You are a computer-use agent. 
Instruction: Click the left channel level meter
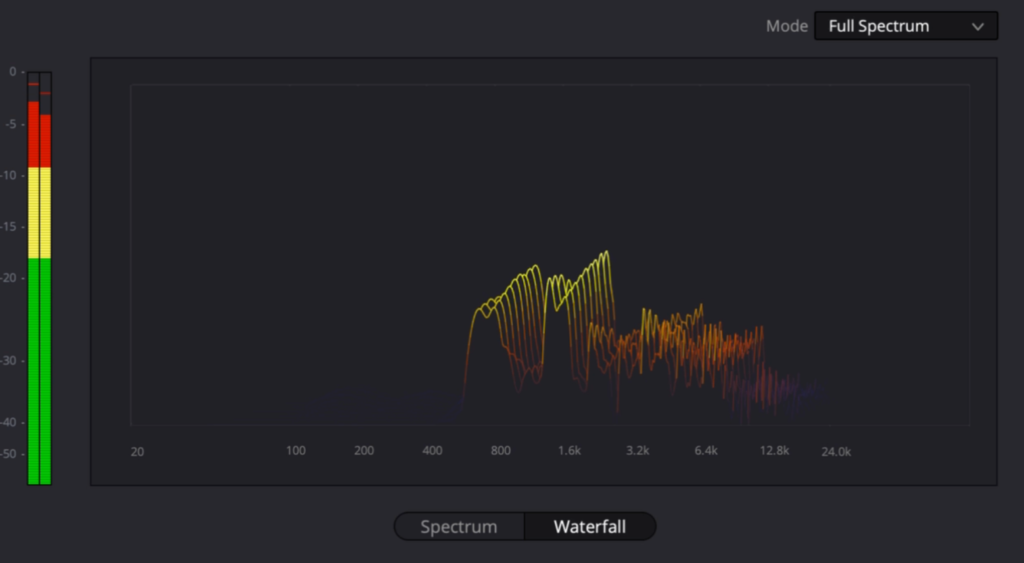click(x=33, y=278)
